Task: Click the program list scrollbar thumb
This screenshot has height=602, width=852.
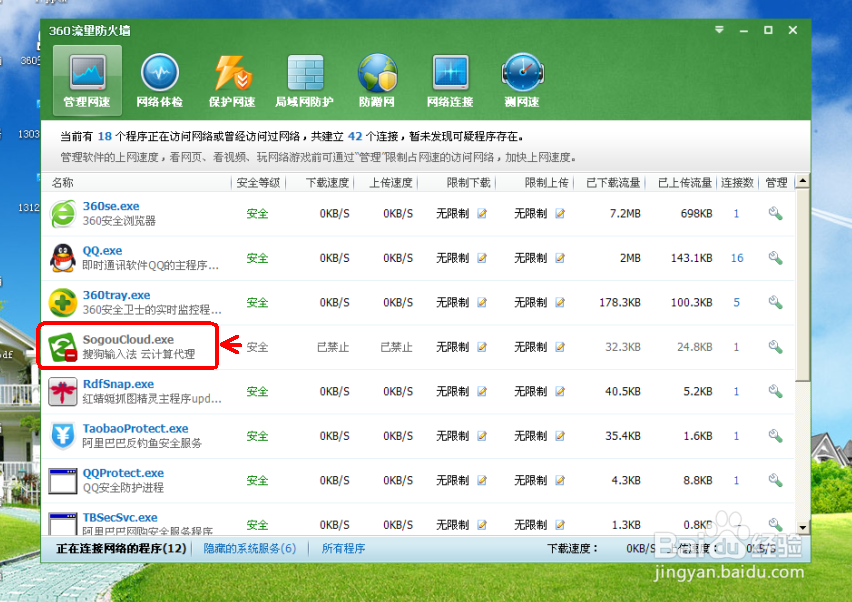Action: pos(803,284)
